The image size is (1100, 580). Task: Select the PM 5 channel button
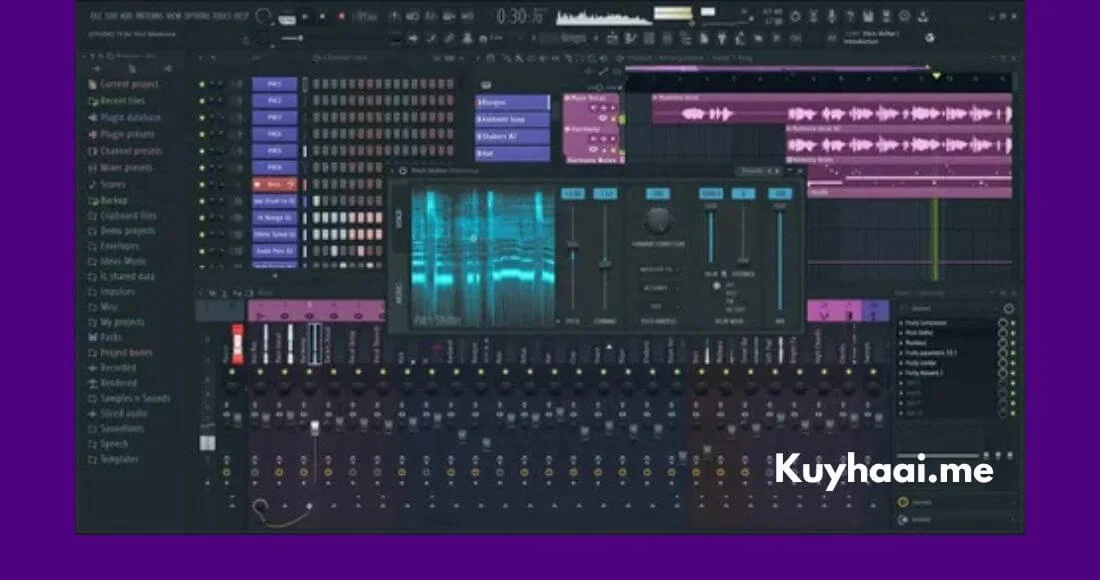coord(274,151)
